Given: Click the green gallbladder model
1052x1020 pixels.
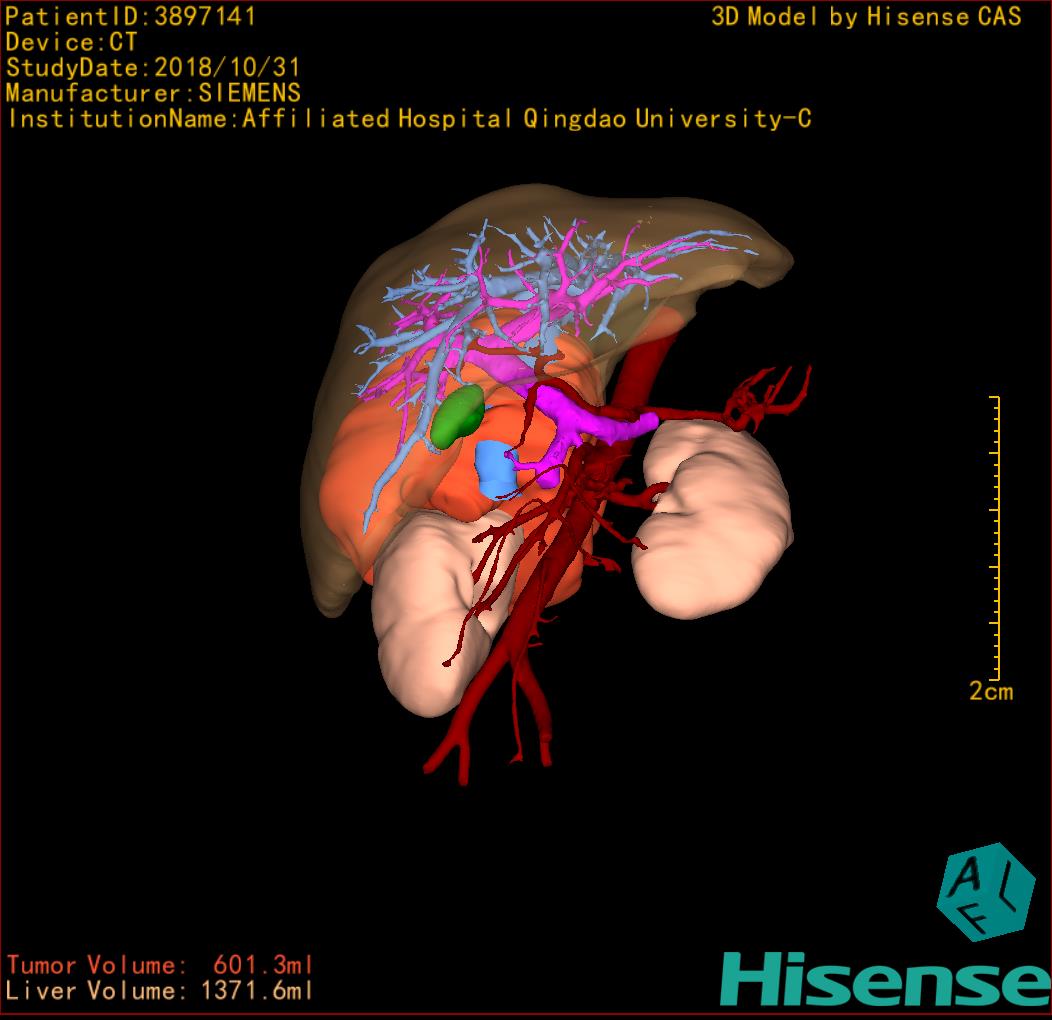Looking at the screenshot, I should [458, 416].
